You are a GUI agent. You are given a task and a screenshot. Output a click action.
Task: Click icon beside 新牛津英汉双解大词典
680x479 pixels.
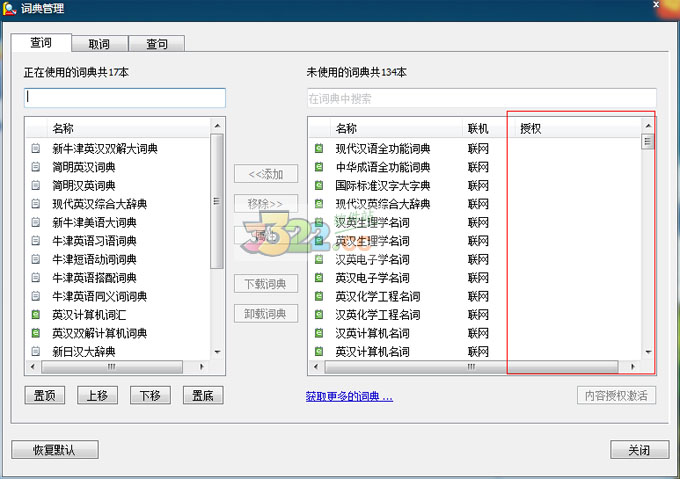pyautogui.click(x=36, y=149)
